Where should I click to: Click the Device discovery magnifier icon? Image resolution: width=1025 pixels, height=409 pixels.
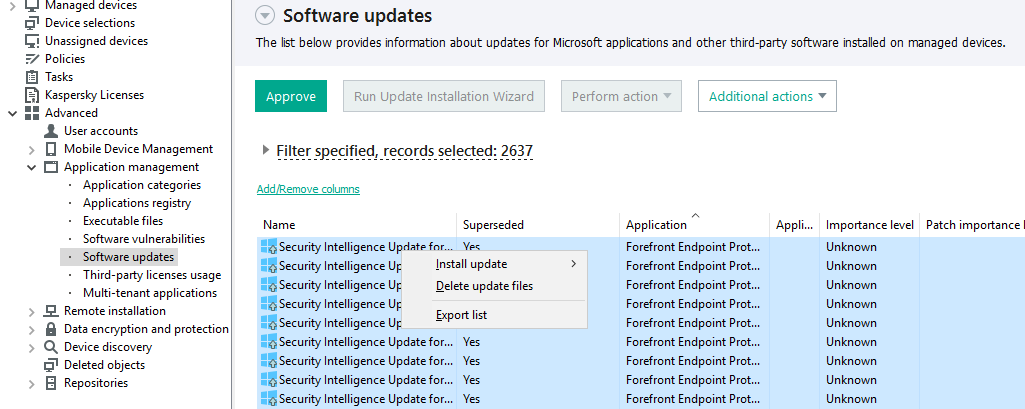[51, 347]
